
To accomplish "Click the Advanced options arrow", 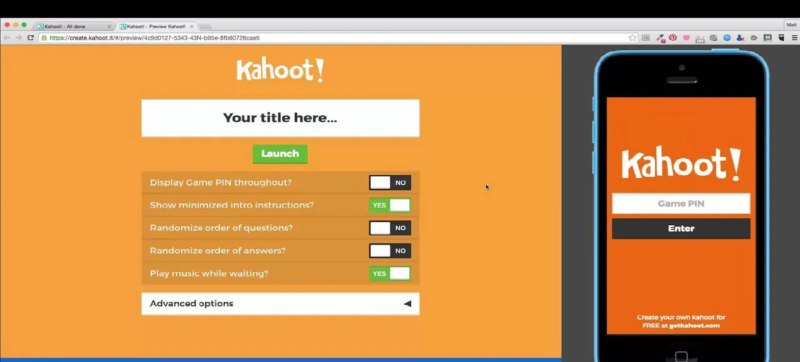I will (407, 304).
